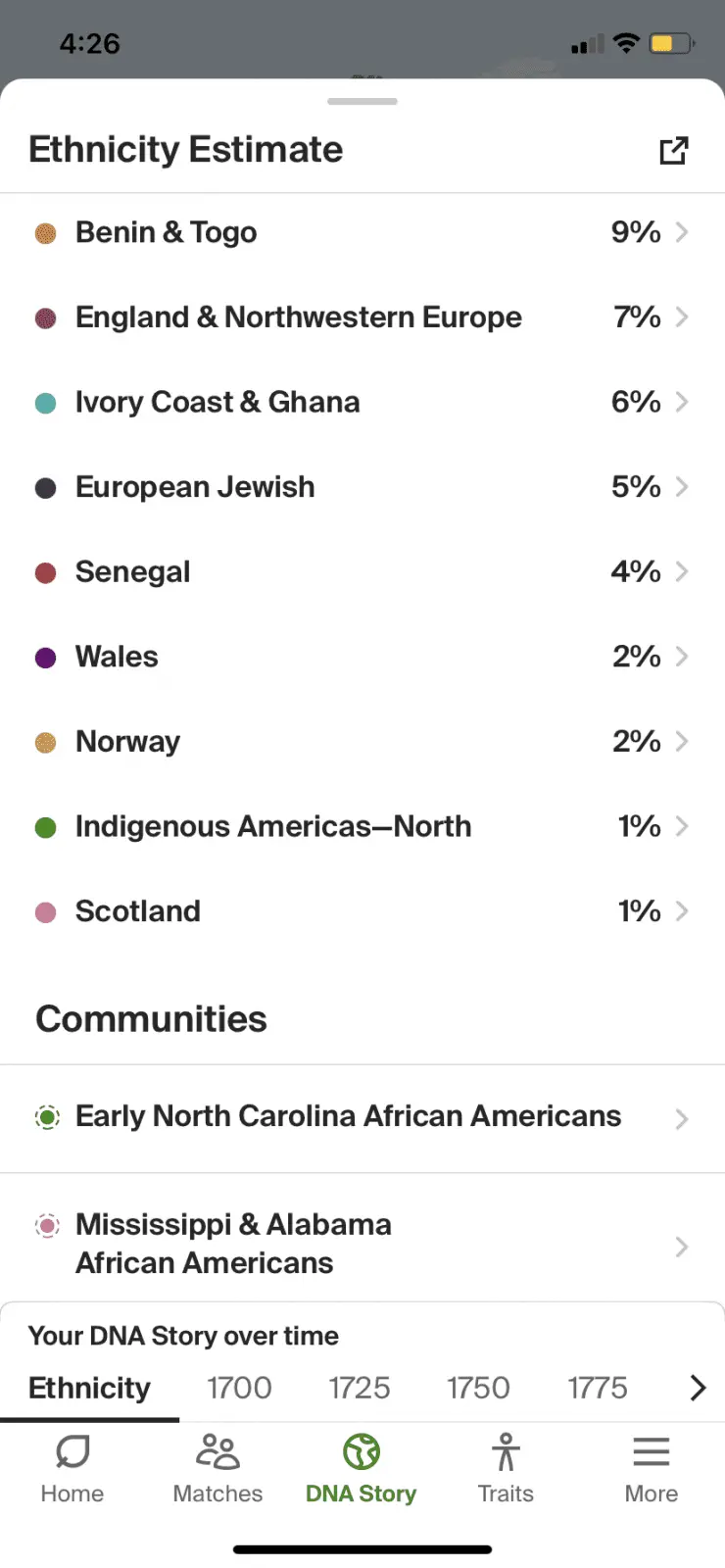Open the Matches people icon
This screenshot has width=725, height=1568.
pos(217,1451)
